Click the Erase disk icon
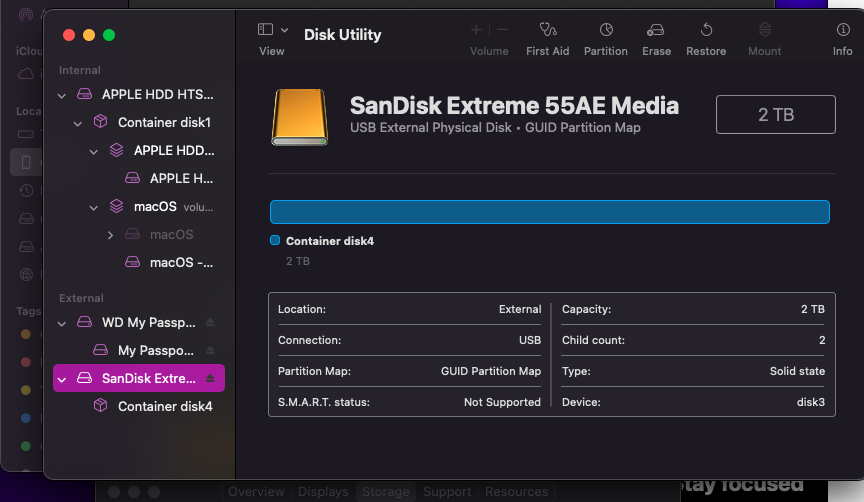 click(656, 31)
